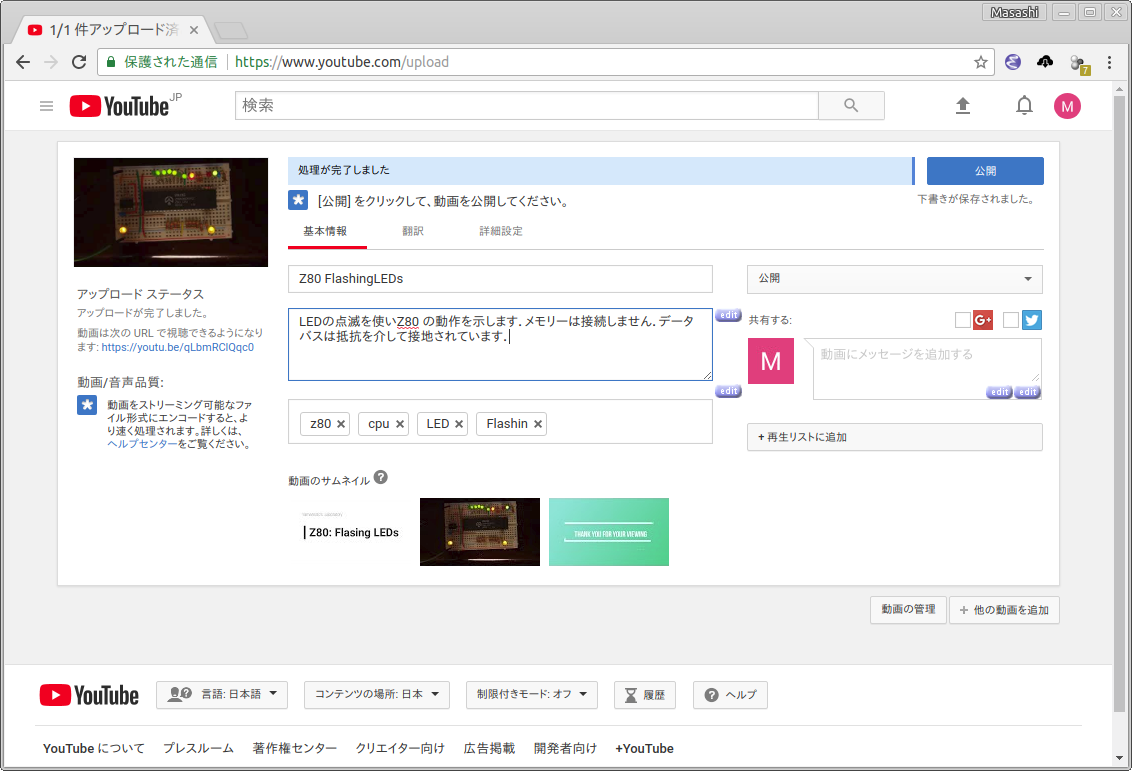Close the upload browser tab
1132x771 pixels.
193,30
